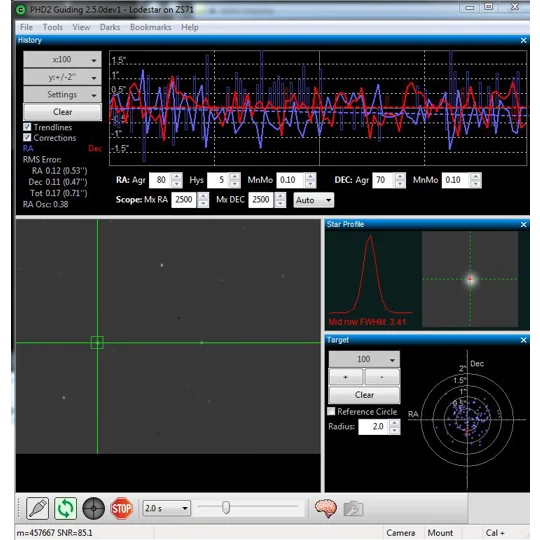Image resolution: width=540 pixels, height=540 pixels.
Task: Click the DEC Agr value field
Action: [383, 180]
